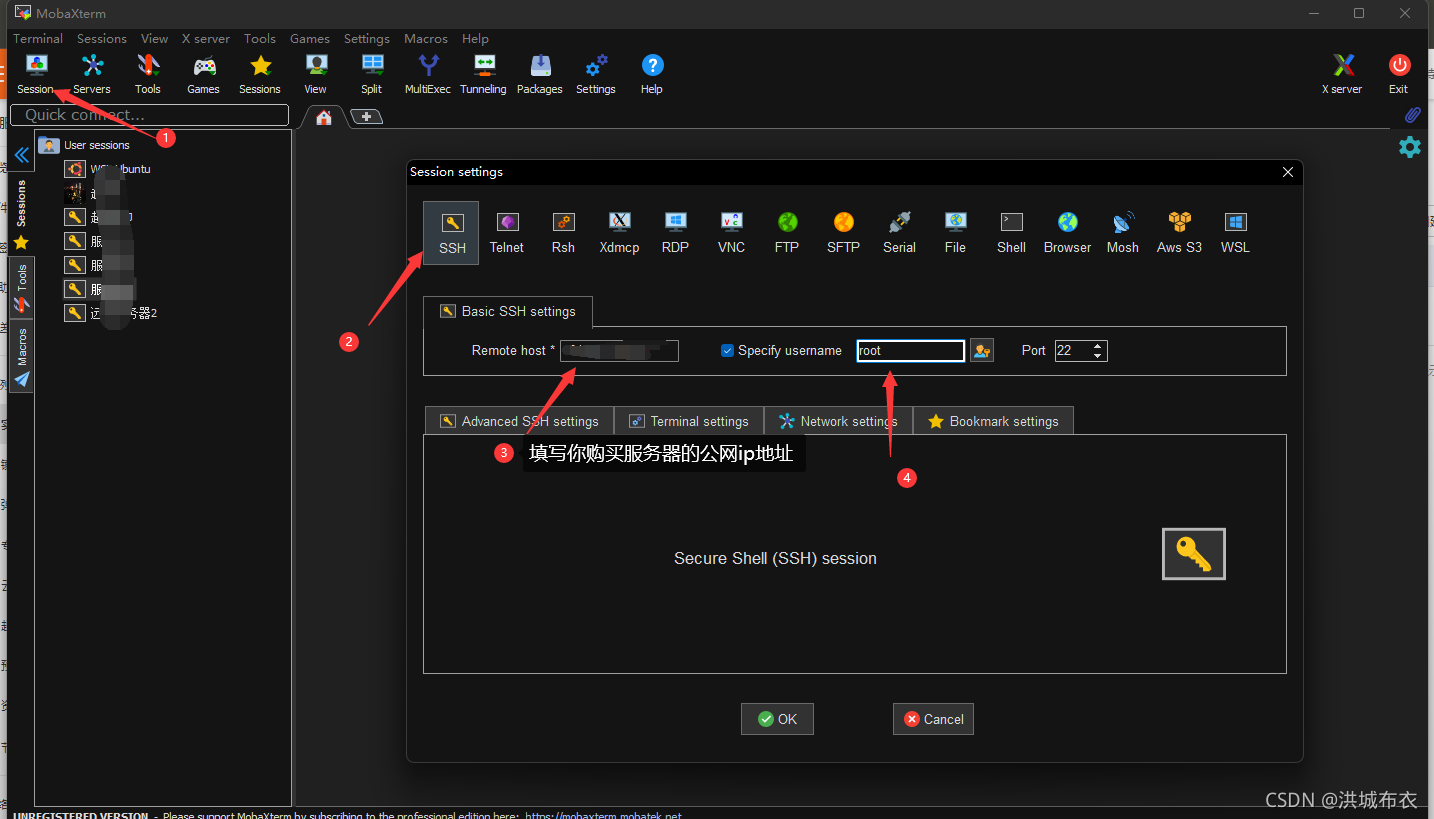The image size is (1434, 819).
Task: Open the Packages toolbar icon
Action: point(540,75)
